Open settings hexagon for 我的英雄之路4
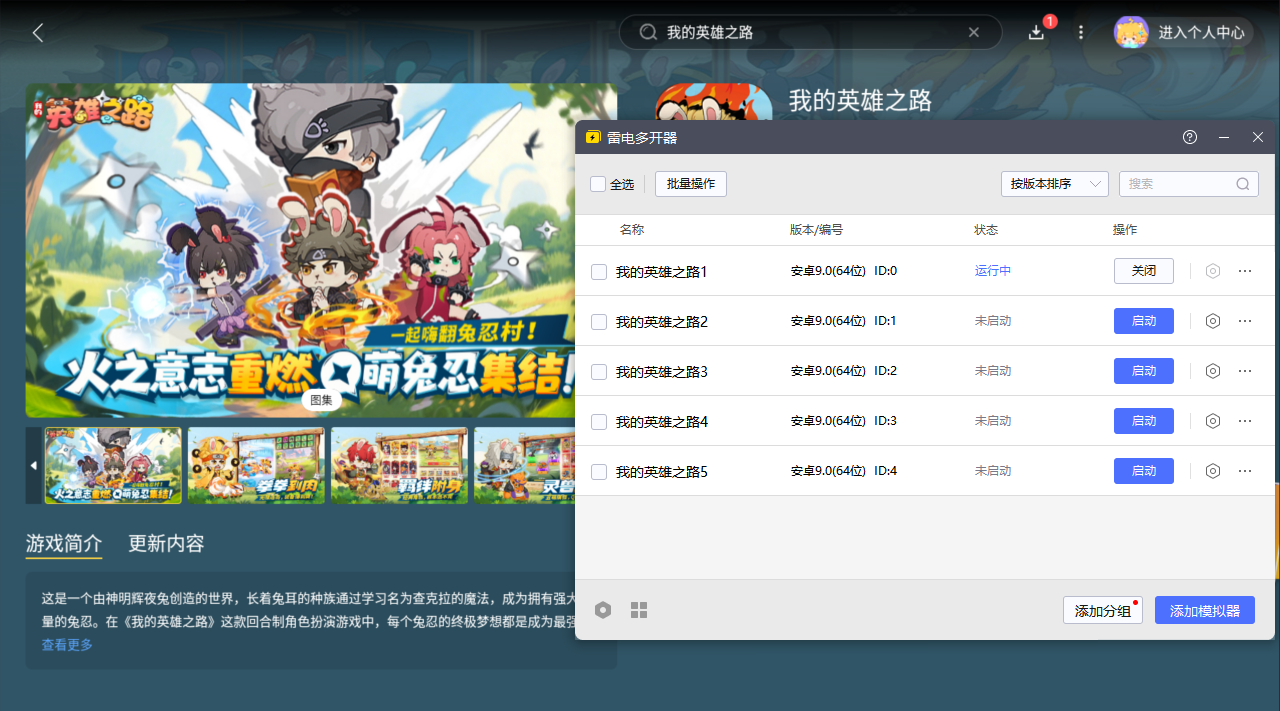Screen dimensions: 1280x711 (x=1213, y=421)
